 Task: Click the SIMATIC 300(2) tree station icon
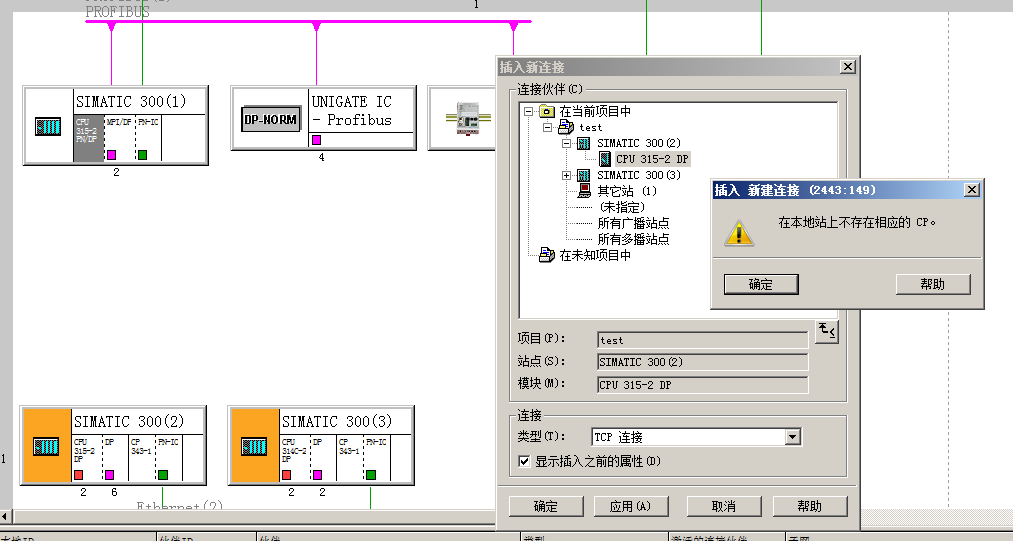click(583, 143)
